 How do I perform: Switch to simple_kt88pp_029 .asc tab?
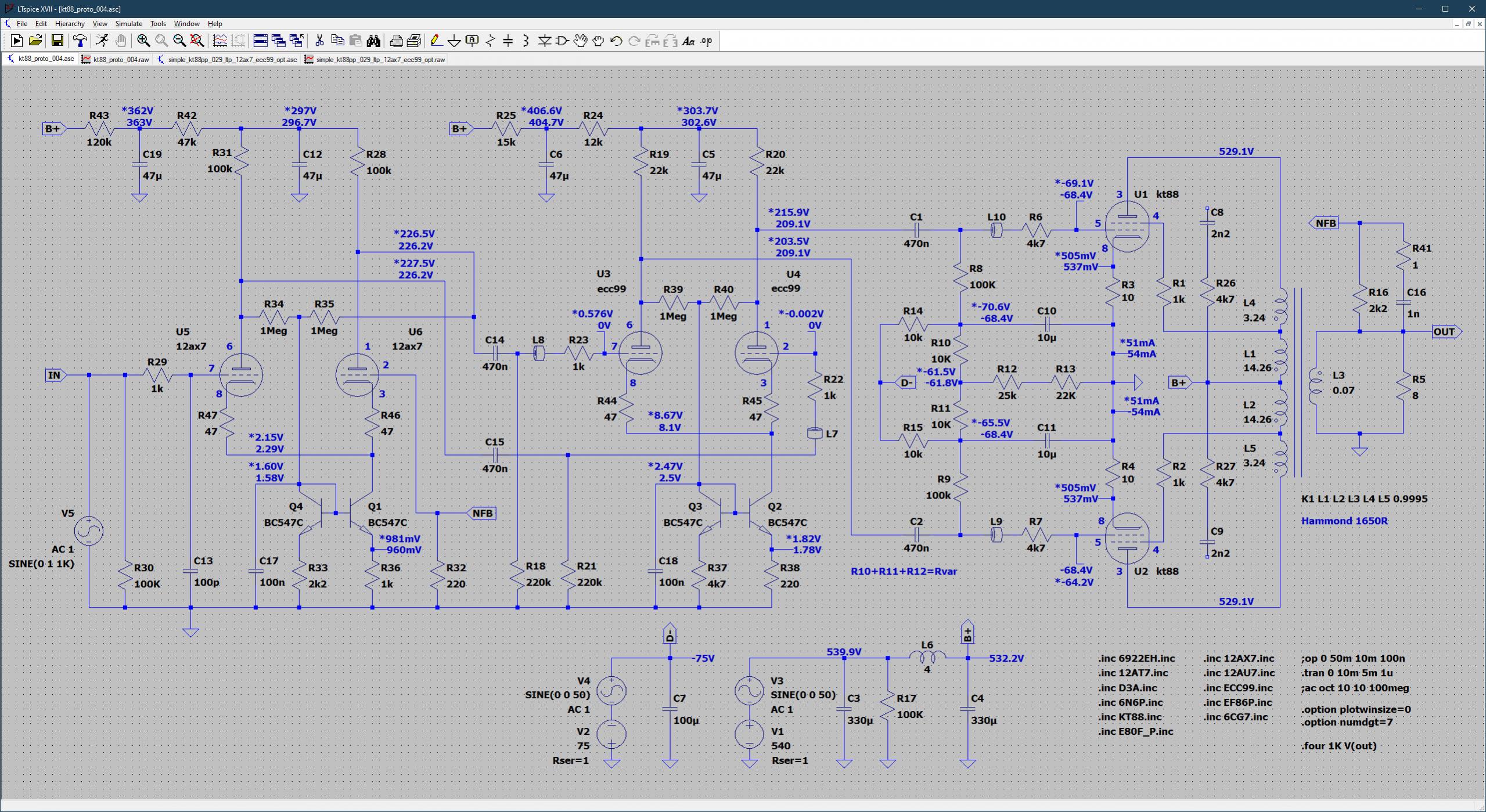coord(227,59)
